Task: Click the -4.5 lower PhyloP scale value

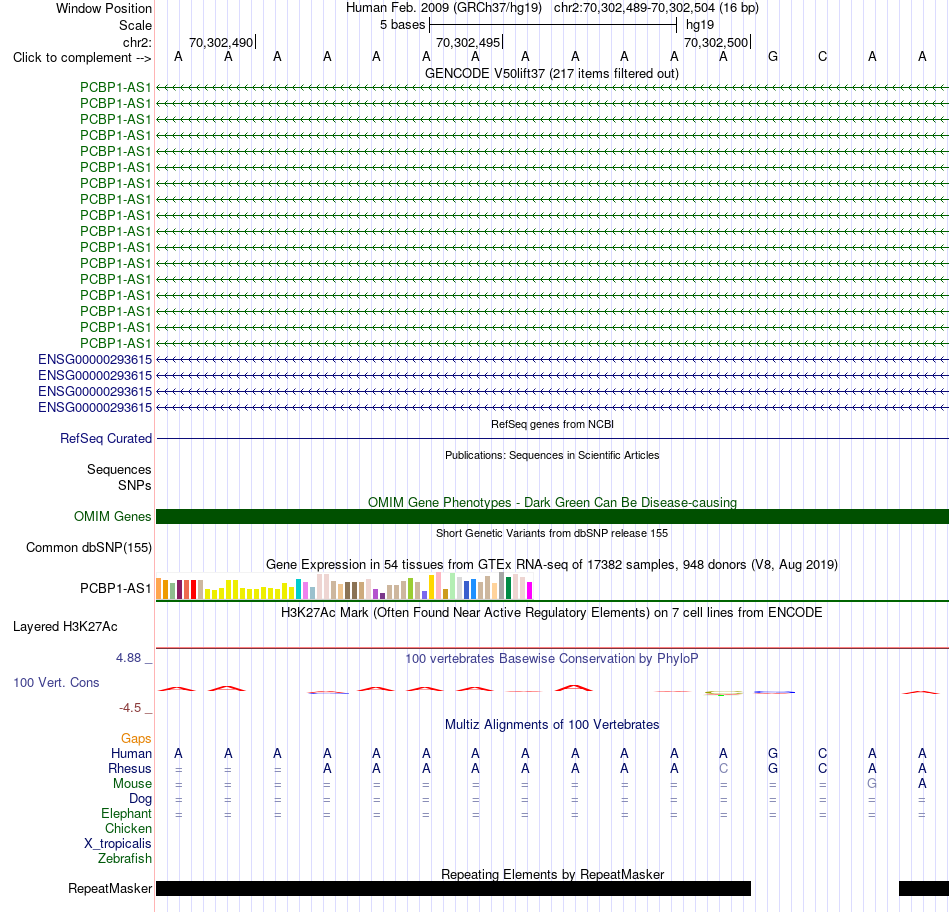Action: pos(130,708)
